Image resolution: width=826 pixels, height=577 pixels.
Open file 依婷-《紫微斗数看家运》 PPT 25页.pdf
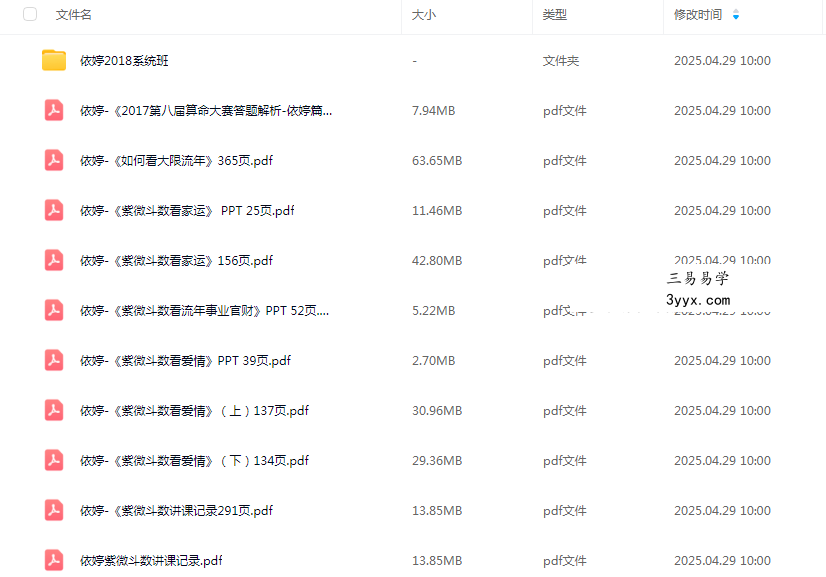pos(187,211)
